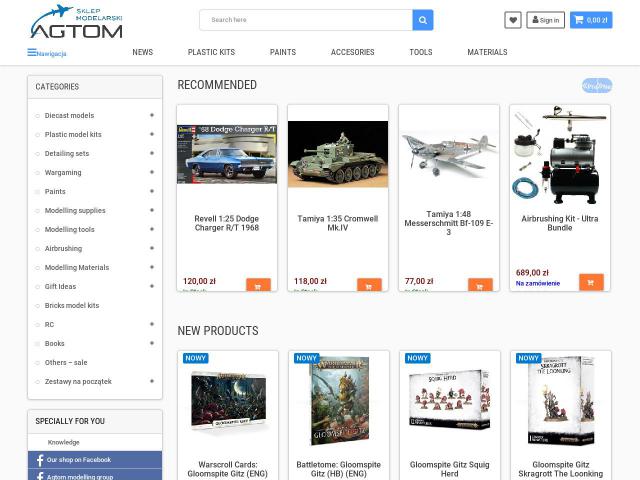Click the Knowledge link

[64, 442]
